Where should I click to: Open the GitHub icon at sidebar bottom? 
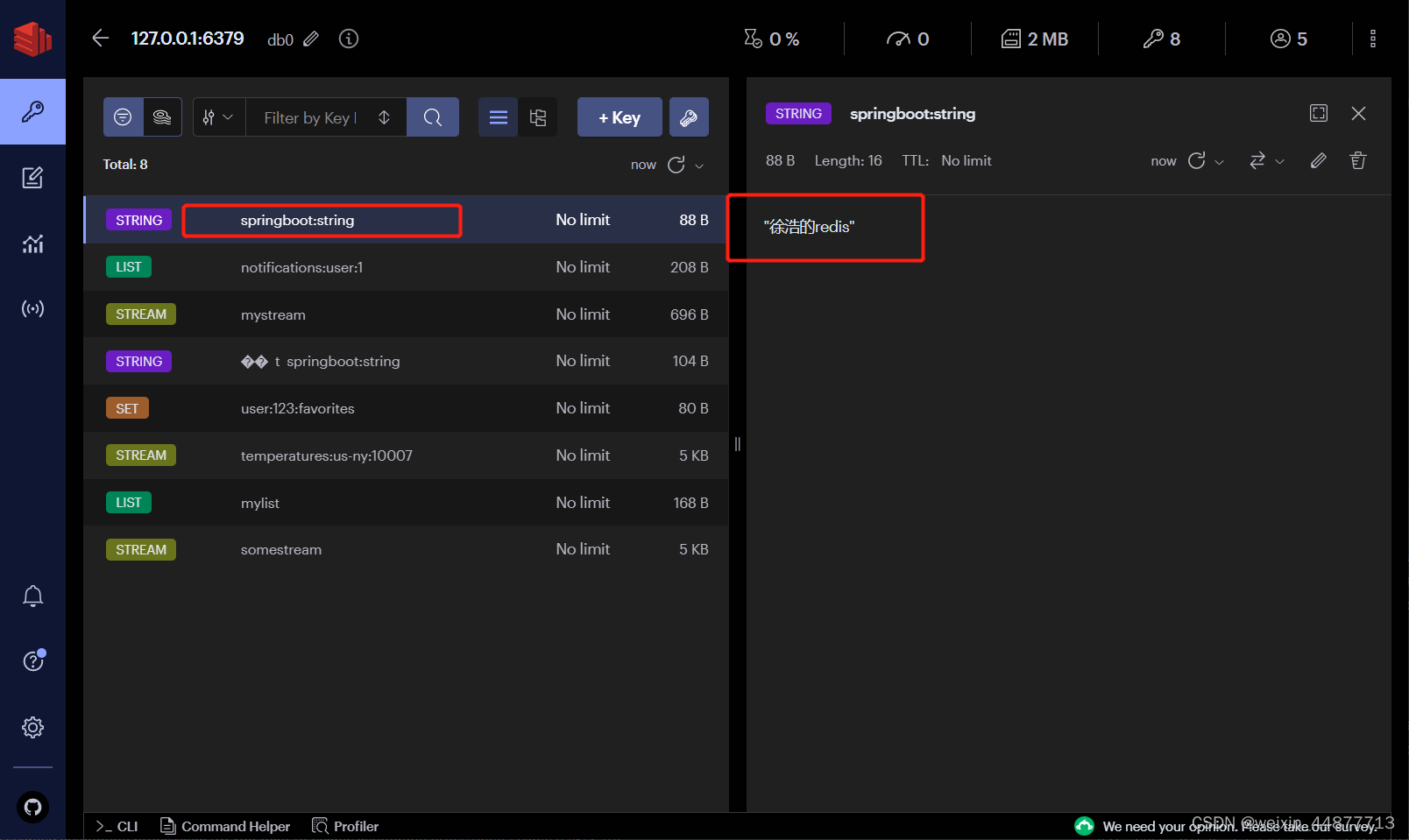[32, 807]
